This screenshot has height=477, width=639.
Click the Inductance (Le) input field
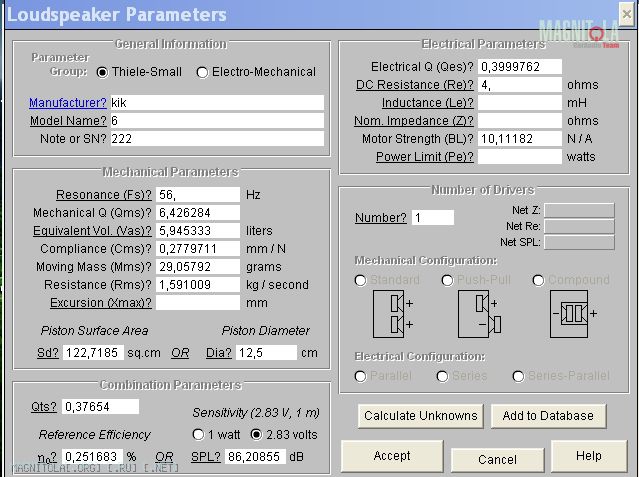[x=519, y=103]
